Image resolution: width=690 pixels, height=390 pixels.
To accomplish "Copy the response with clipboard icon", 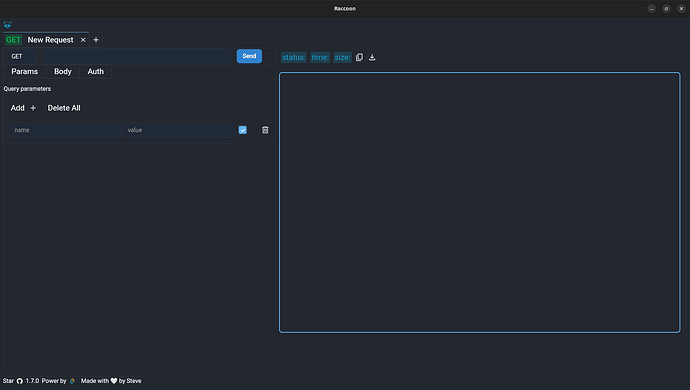I will click(x=359, y=57).
